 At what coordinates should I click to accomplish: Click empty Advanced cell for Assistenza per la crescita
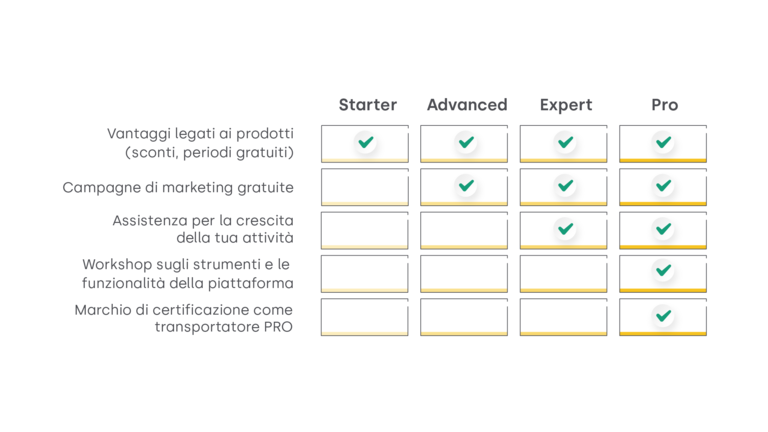pyautogui.click(x=464, y=230)
